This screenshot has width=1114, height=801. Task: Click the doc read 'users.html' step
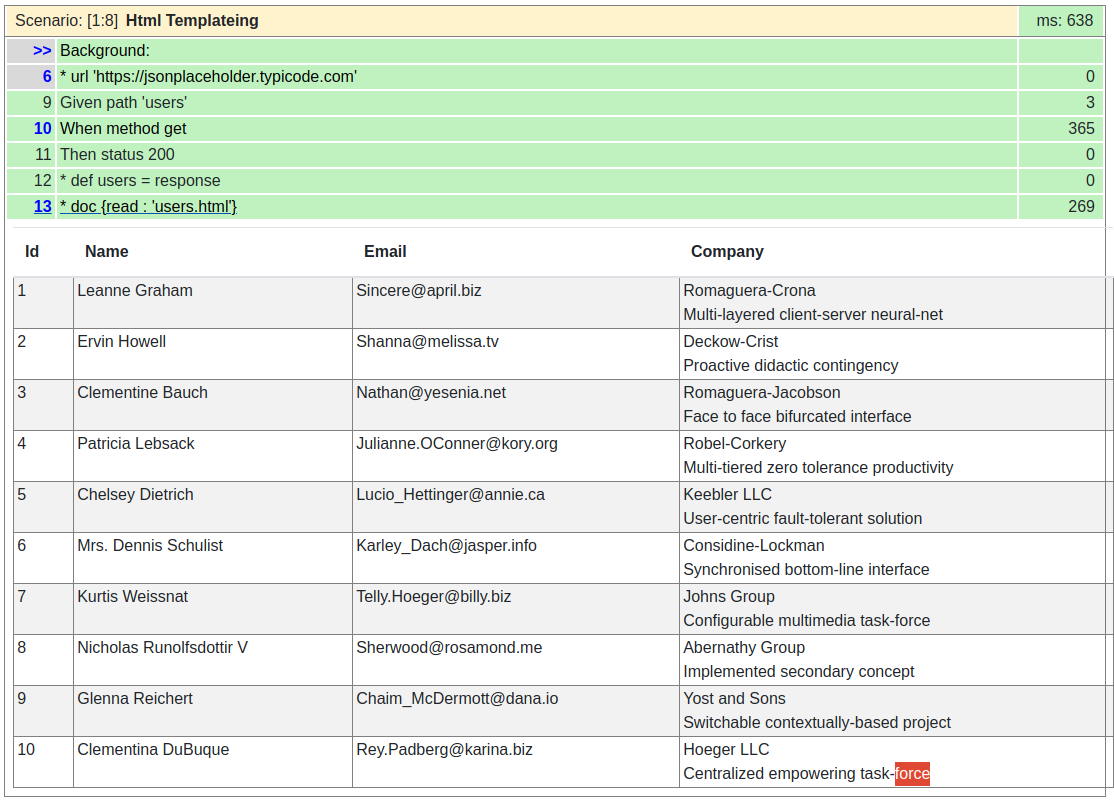coord(148,206)
